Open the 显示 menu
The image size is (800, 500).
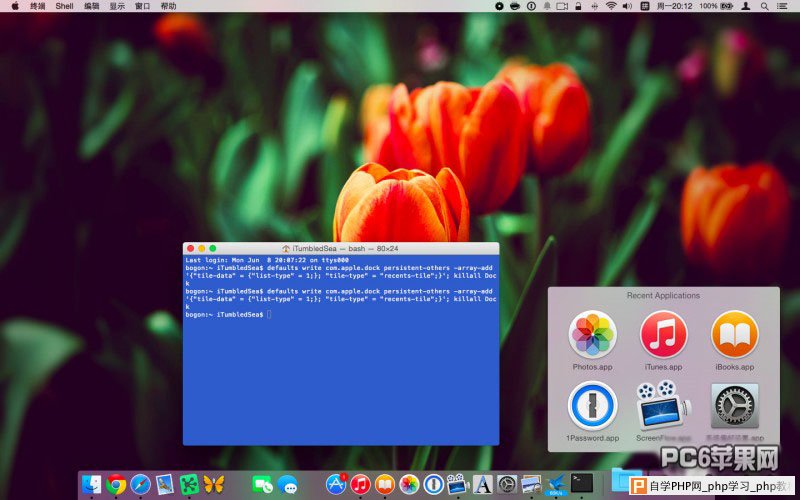(117, 6)
